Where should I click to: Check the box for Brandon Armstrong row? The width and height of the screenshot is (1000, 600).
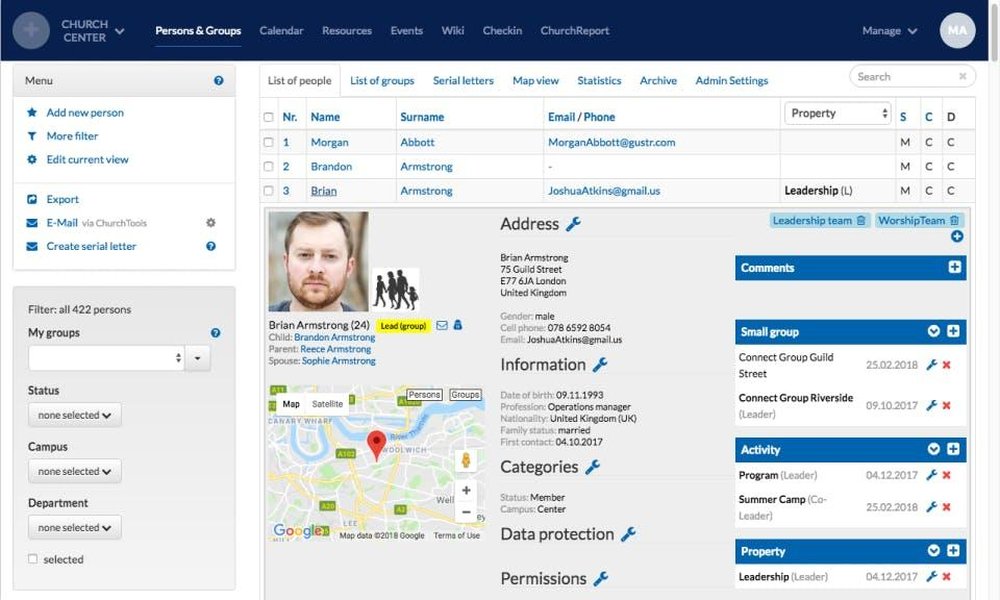coord(268,166)
